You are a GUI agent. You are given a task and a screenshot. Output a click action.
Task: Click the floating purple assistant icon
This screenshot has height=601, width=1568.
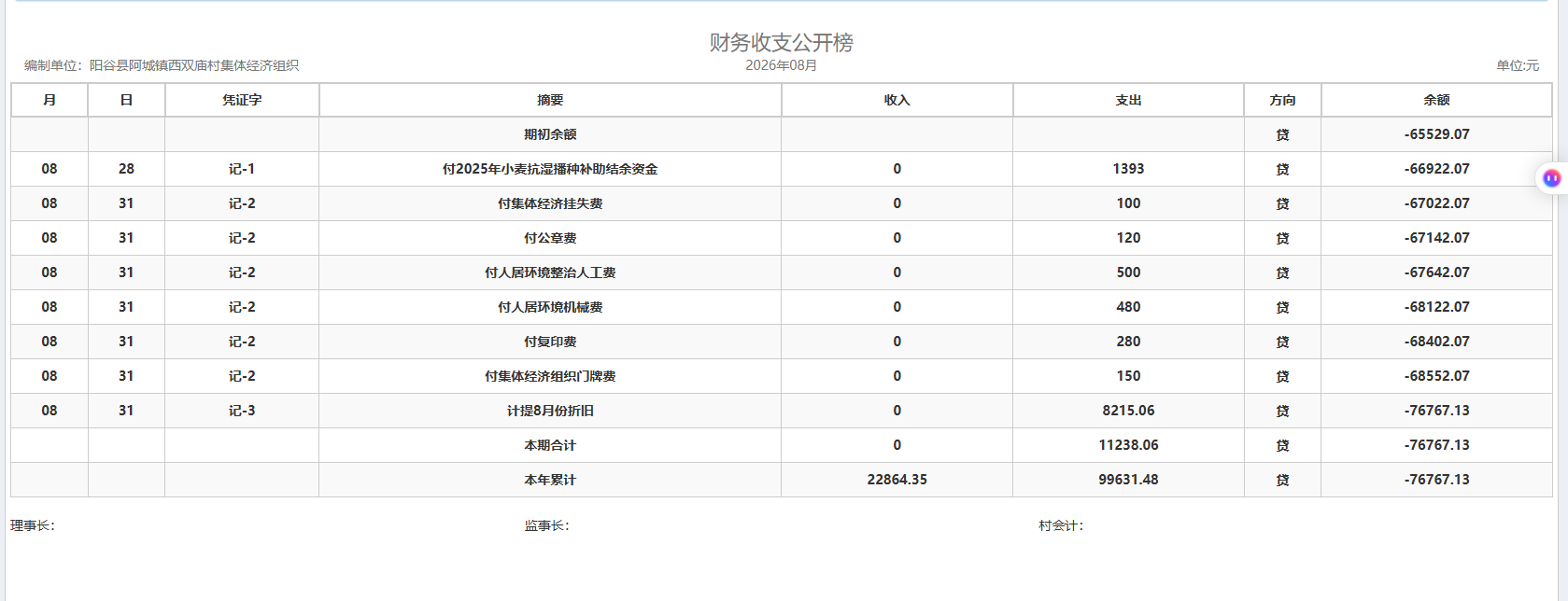coord(1551,178)
